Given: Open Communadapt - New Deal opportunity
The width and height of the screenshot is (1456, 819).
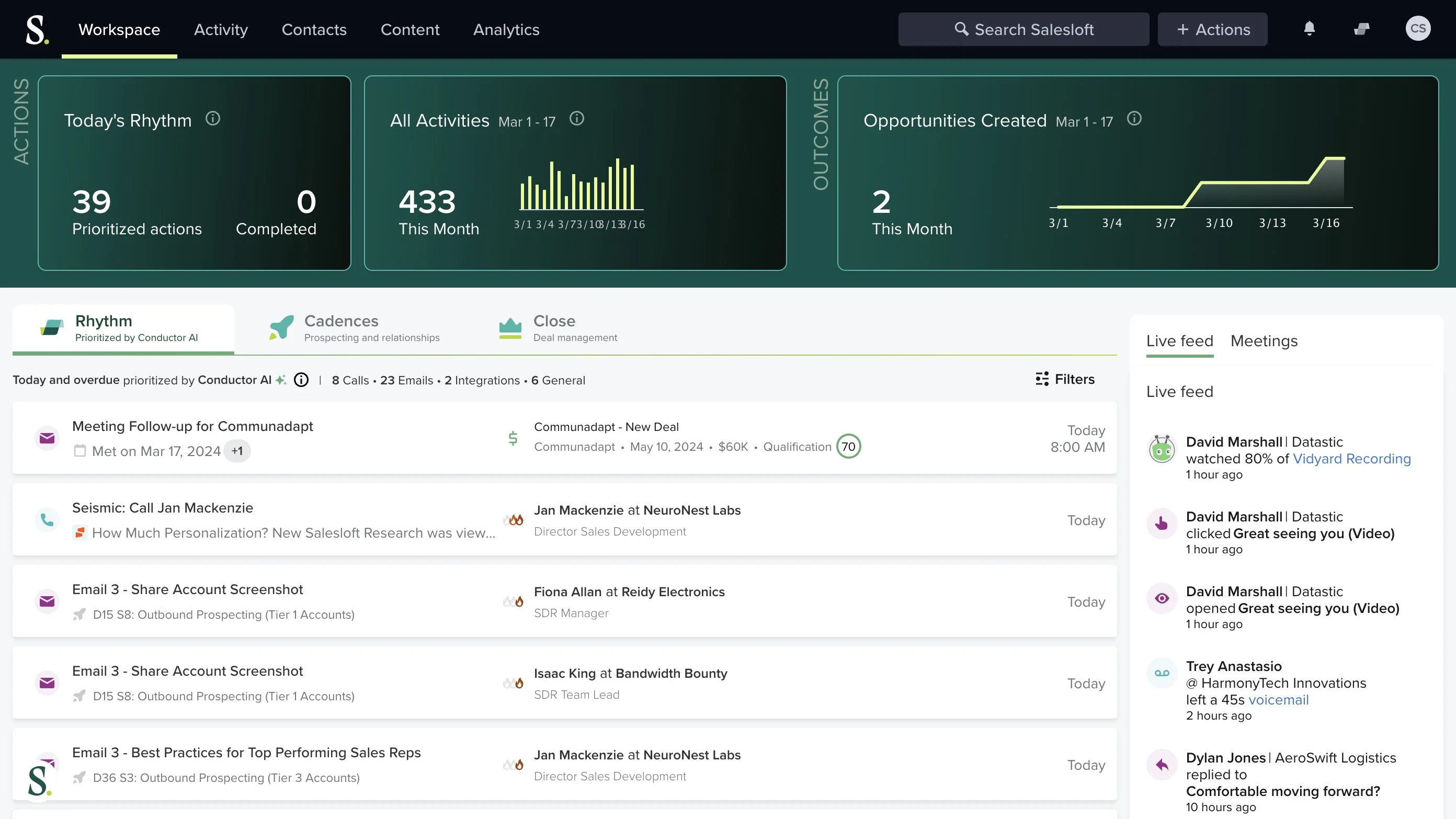Looking at the screenshot, I should [x=607, y=427].
